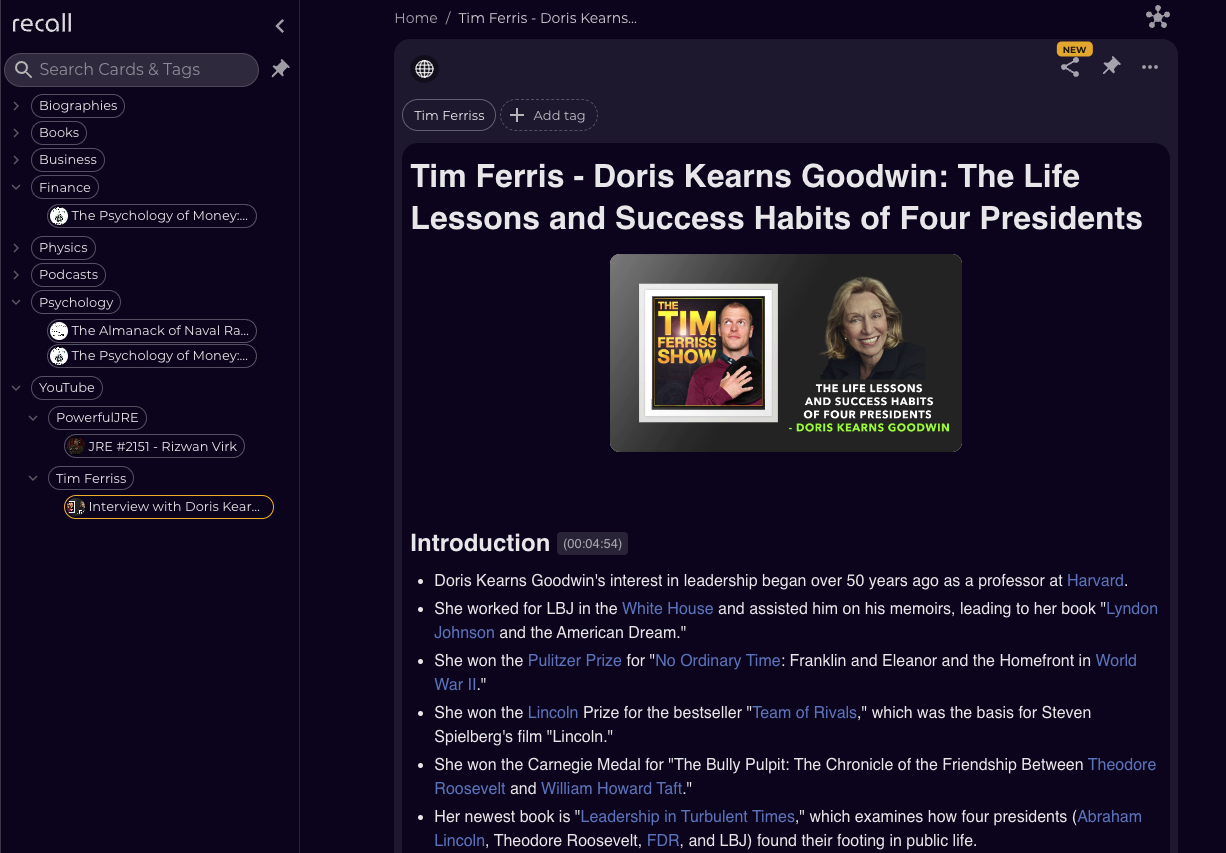Expand the Biographies tag
This screenshot has width=1226, height=853.
pos(16,105)
